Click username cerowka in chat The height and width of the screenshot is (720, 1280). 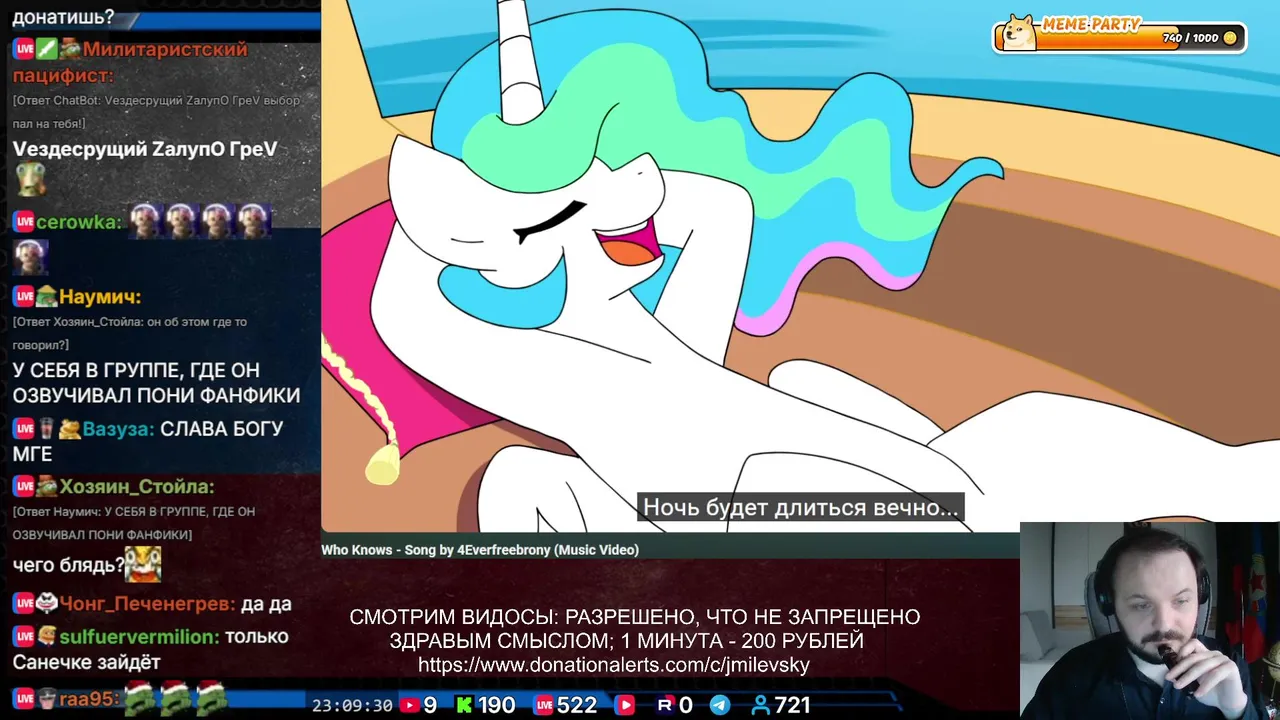pos(79,222)
